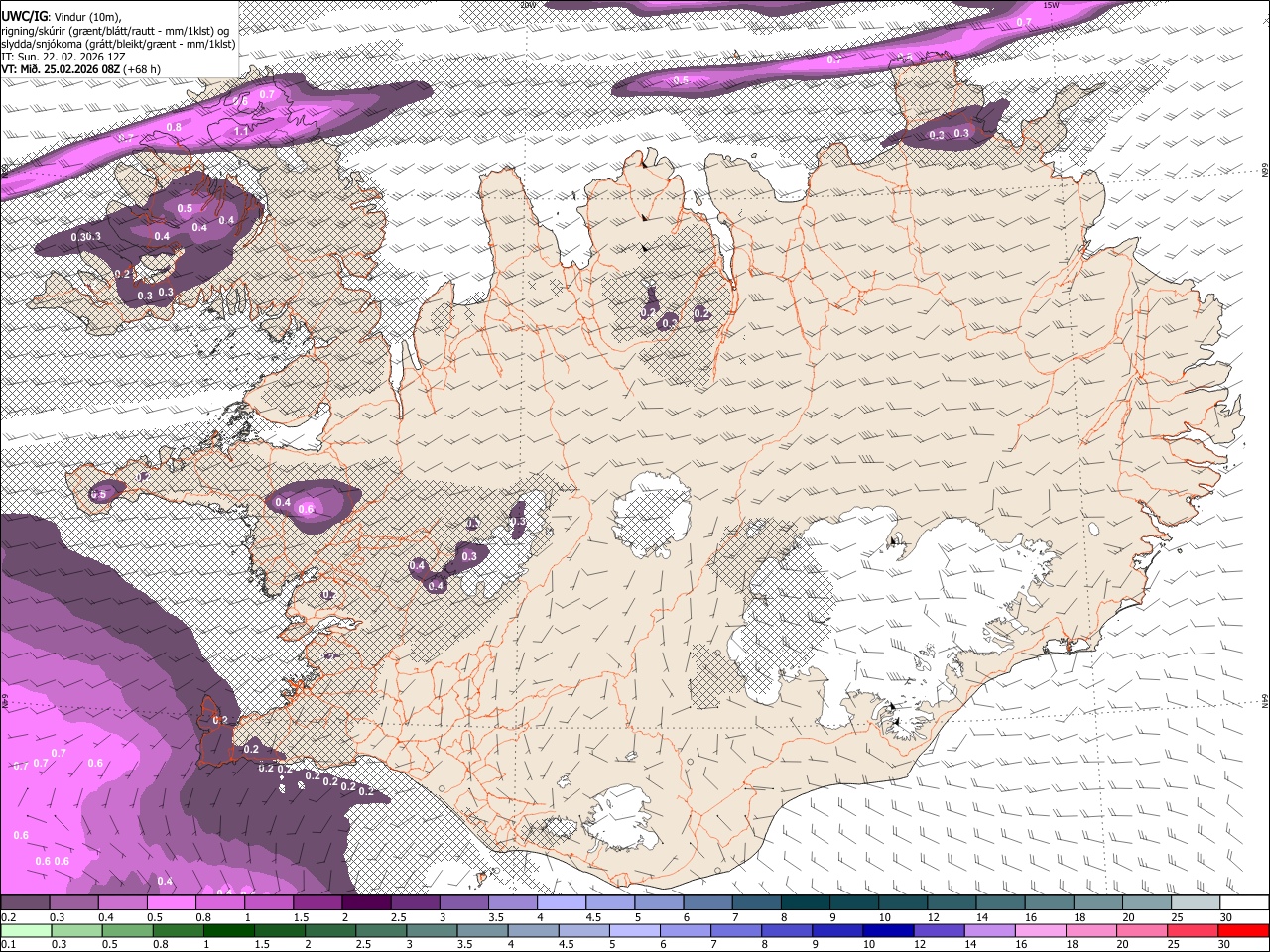Click the upper legend swatch between 3 and 3.5
Screen dimensions: 1270x952
pos(463,903)
